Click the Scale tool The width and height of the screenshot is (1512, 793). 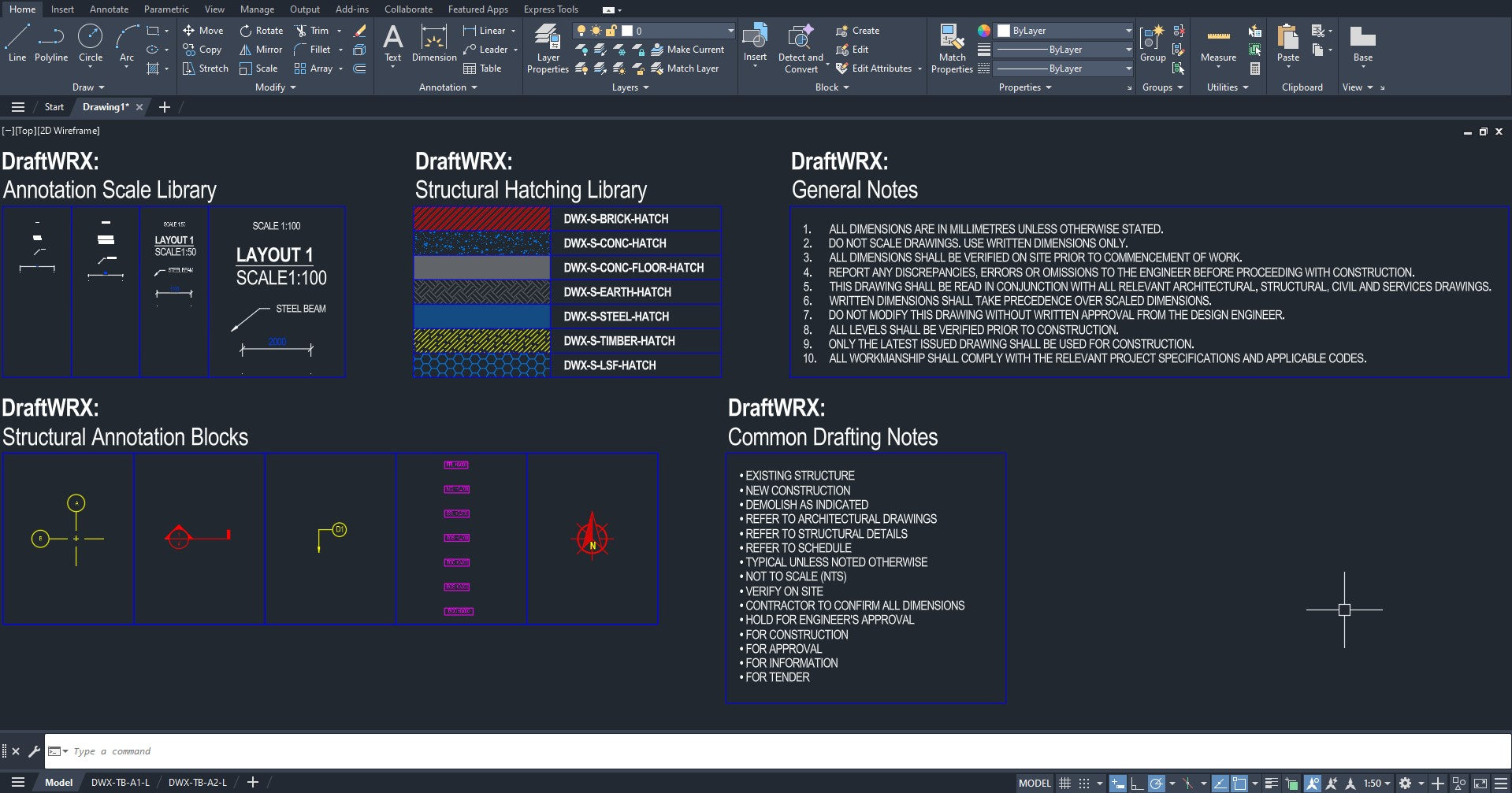tap(258, 69)
